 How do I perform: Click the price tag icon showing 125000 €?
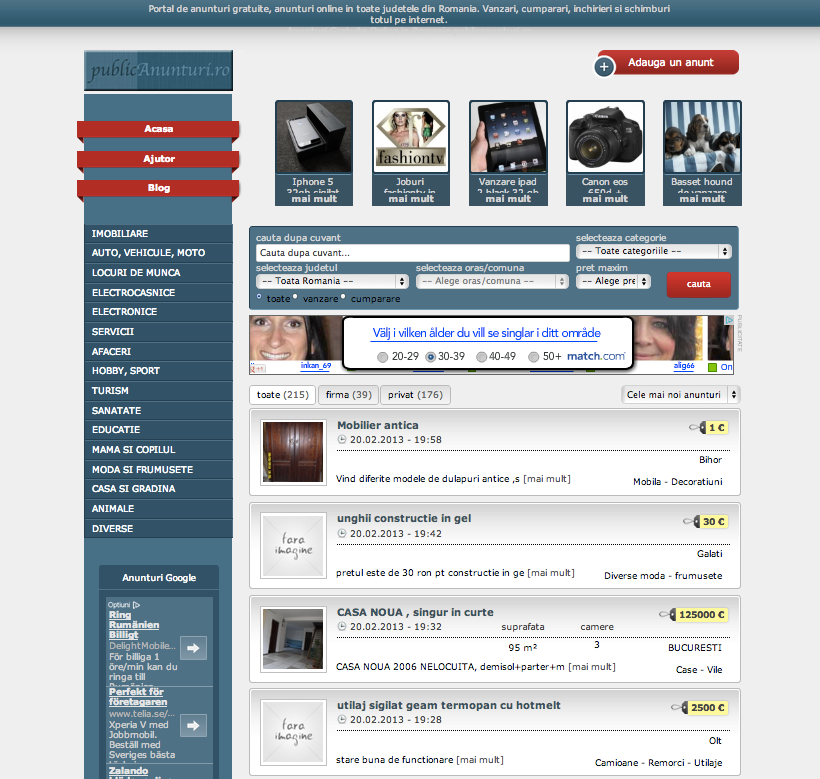point(667,614)
